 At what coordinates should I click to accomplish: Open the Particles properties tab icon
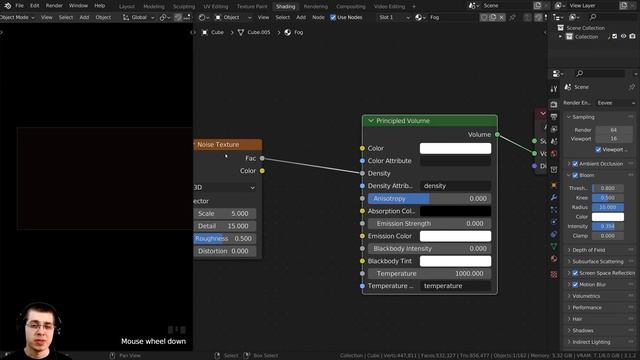click(x=554, y=210)
